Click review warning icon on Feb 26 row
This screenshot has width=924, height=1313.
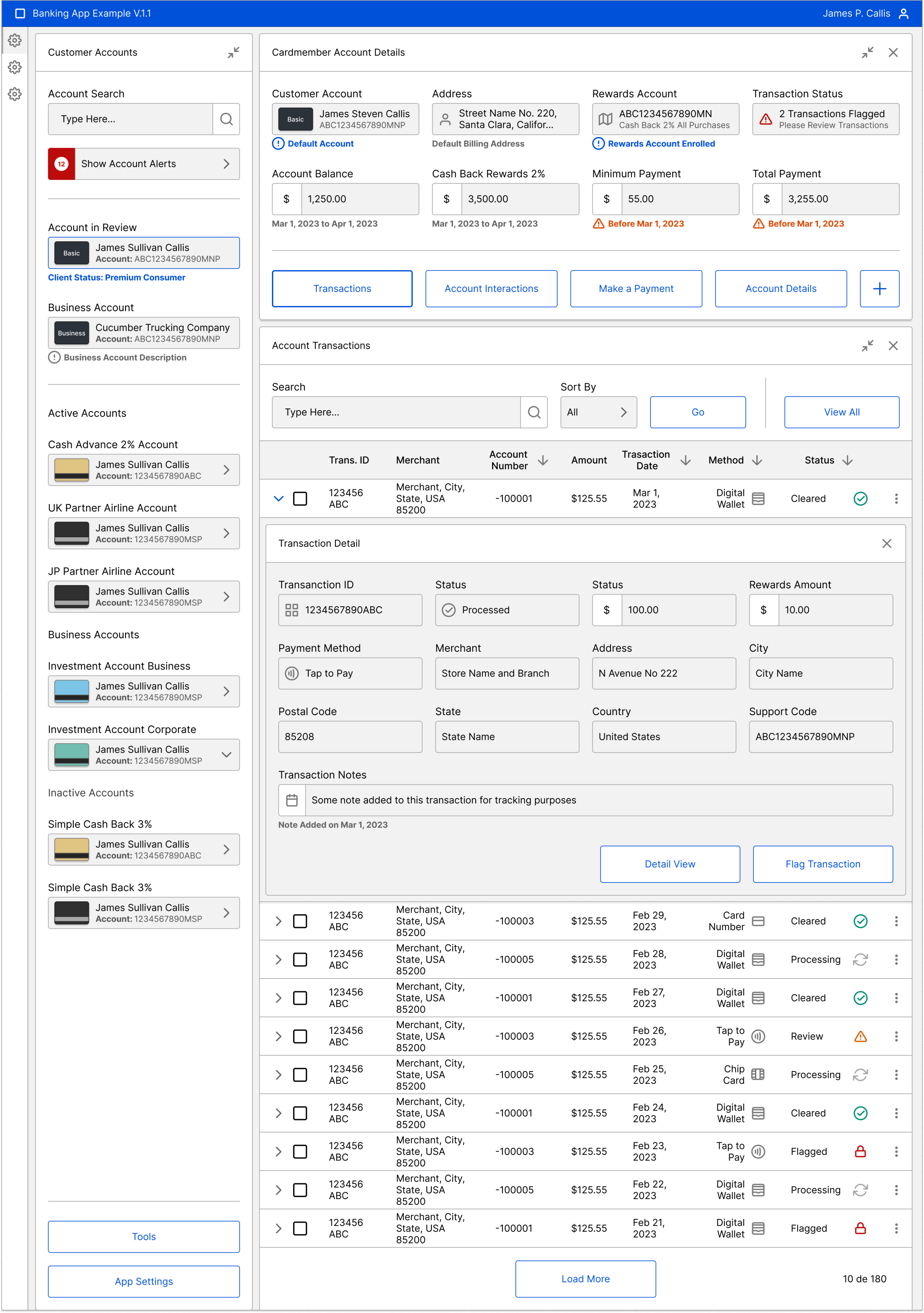(x=860, y=1036)
